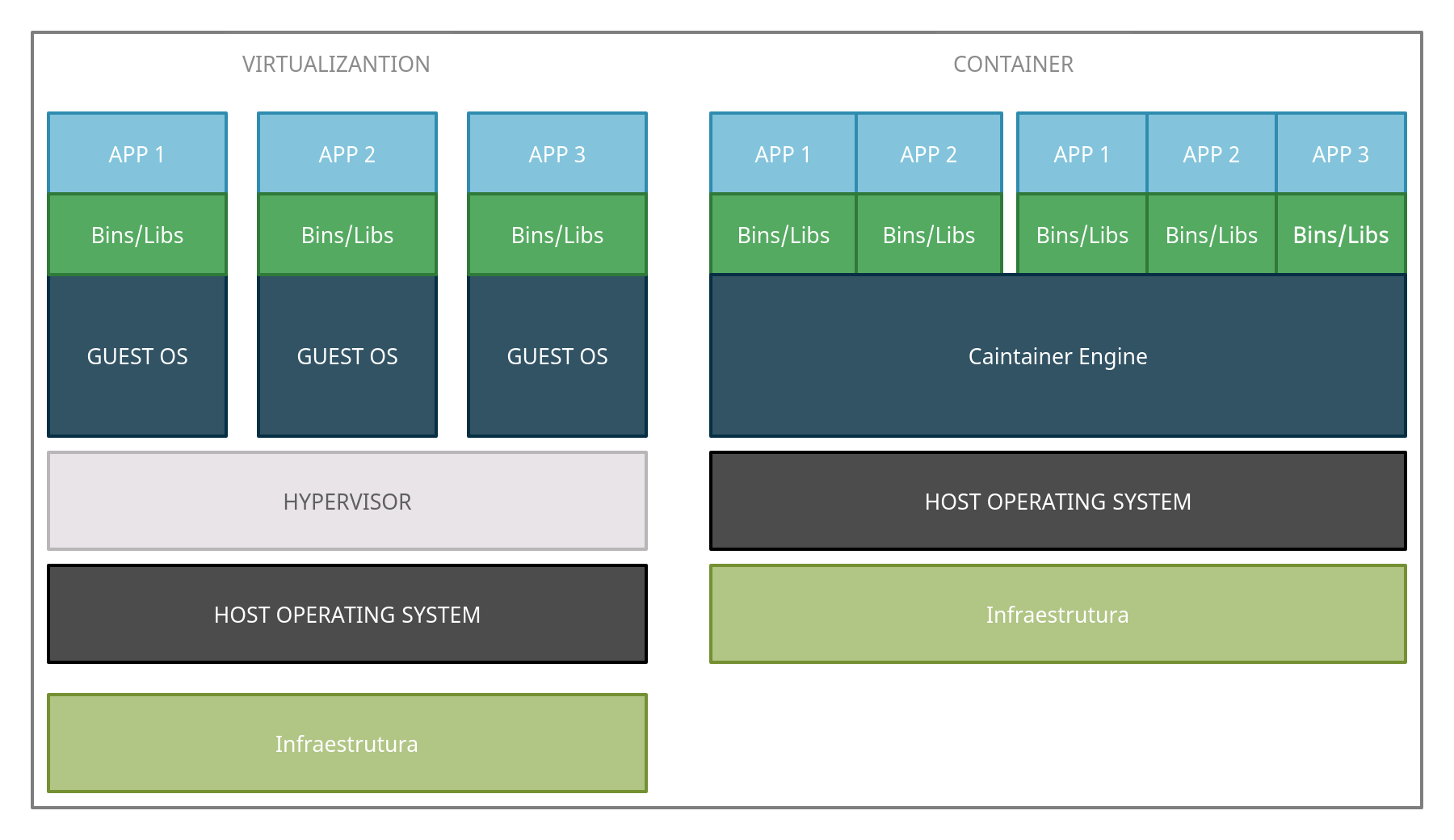Screen dimensions: 1454x840
Task: Select the GUEST OS block under APP 3
Action: point(557,355)
